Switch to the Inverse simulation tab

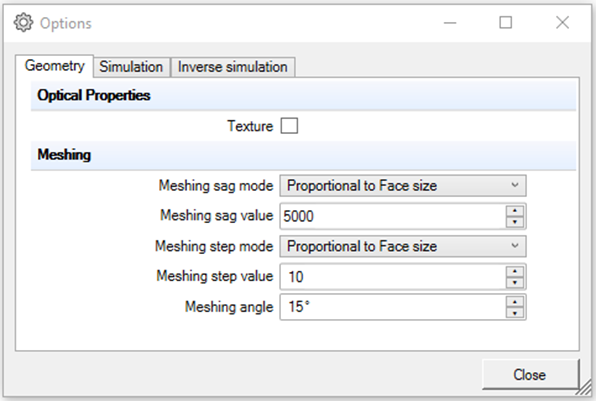tap(233, 67)
